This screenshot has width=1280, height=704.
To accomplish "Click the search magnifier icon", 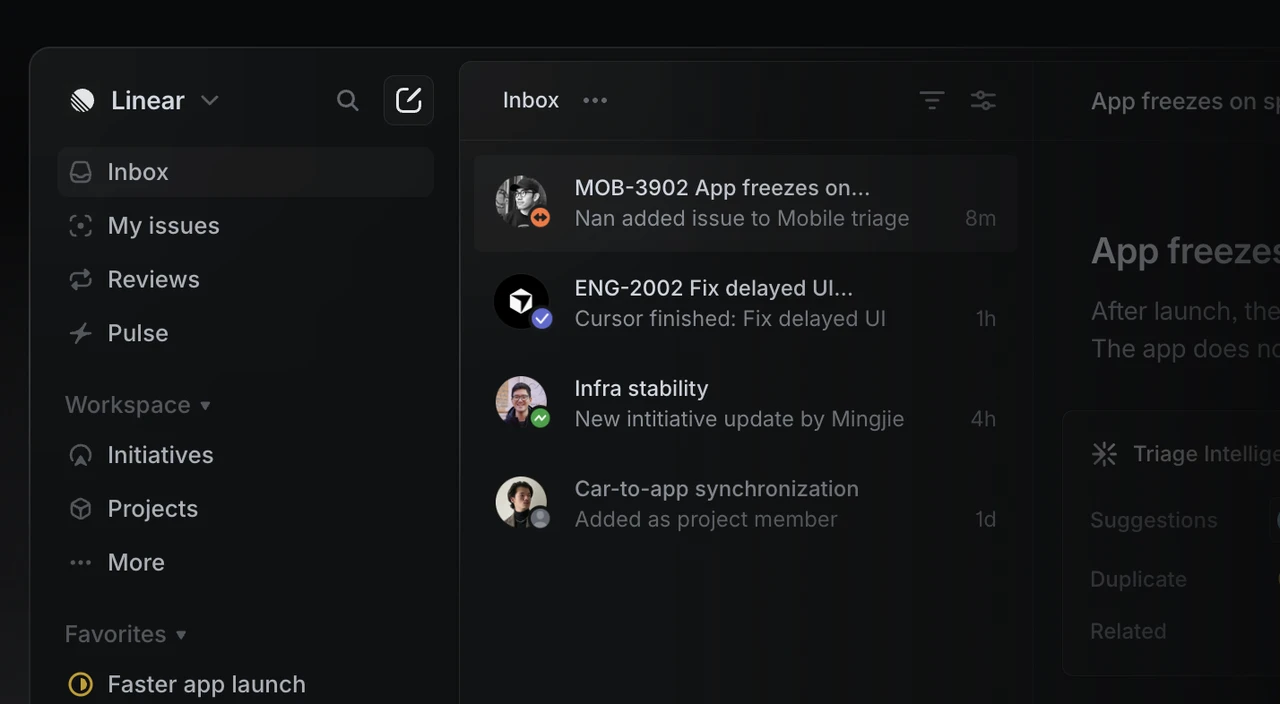I will coord(347,100).
